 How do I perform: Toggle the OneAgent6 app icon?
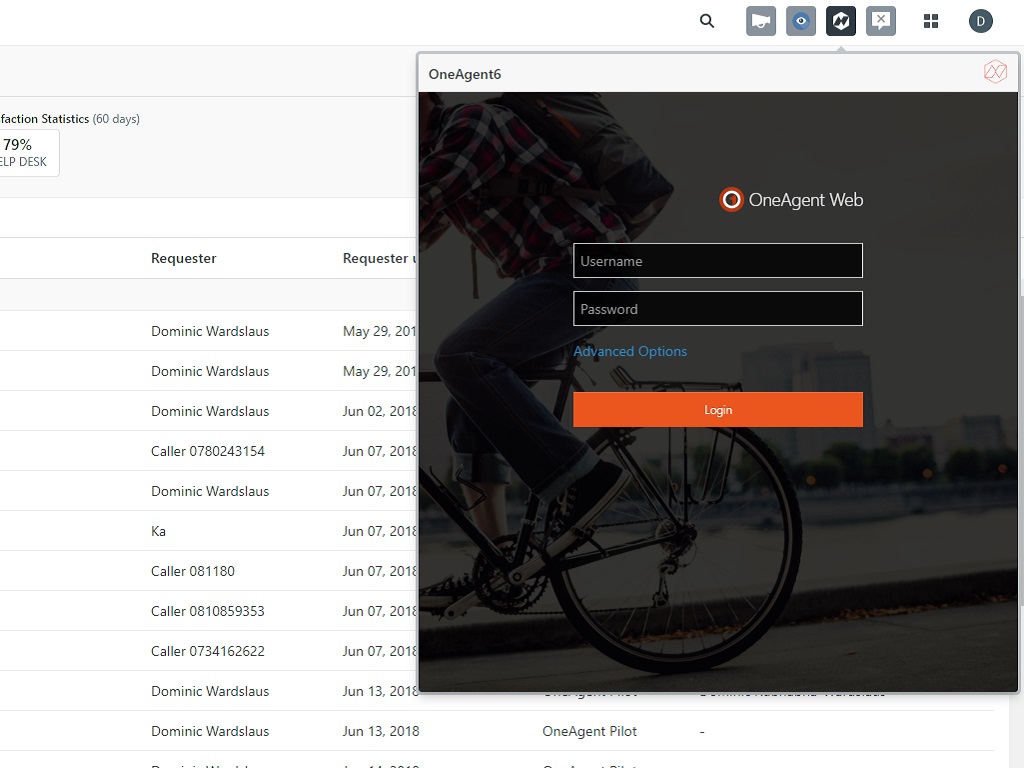coord(841,21)
